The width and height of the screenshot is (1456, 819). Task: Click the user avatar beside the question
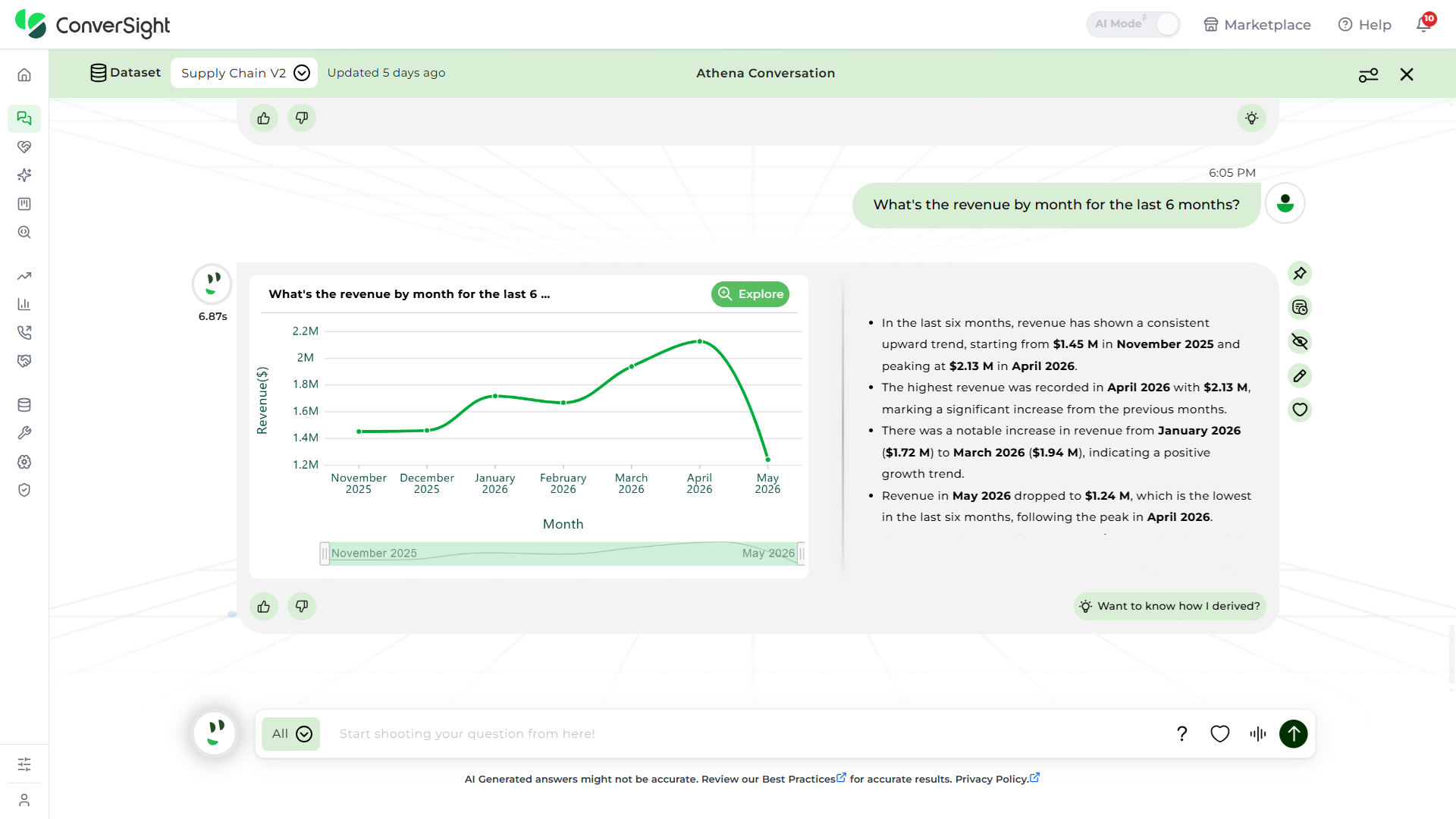1285,203
